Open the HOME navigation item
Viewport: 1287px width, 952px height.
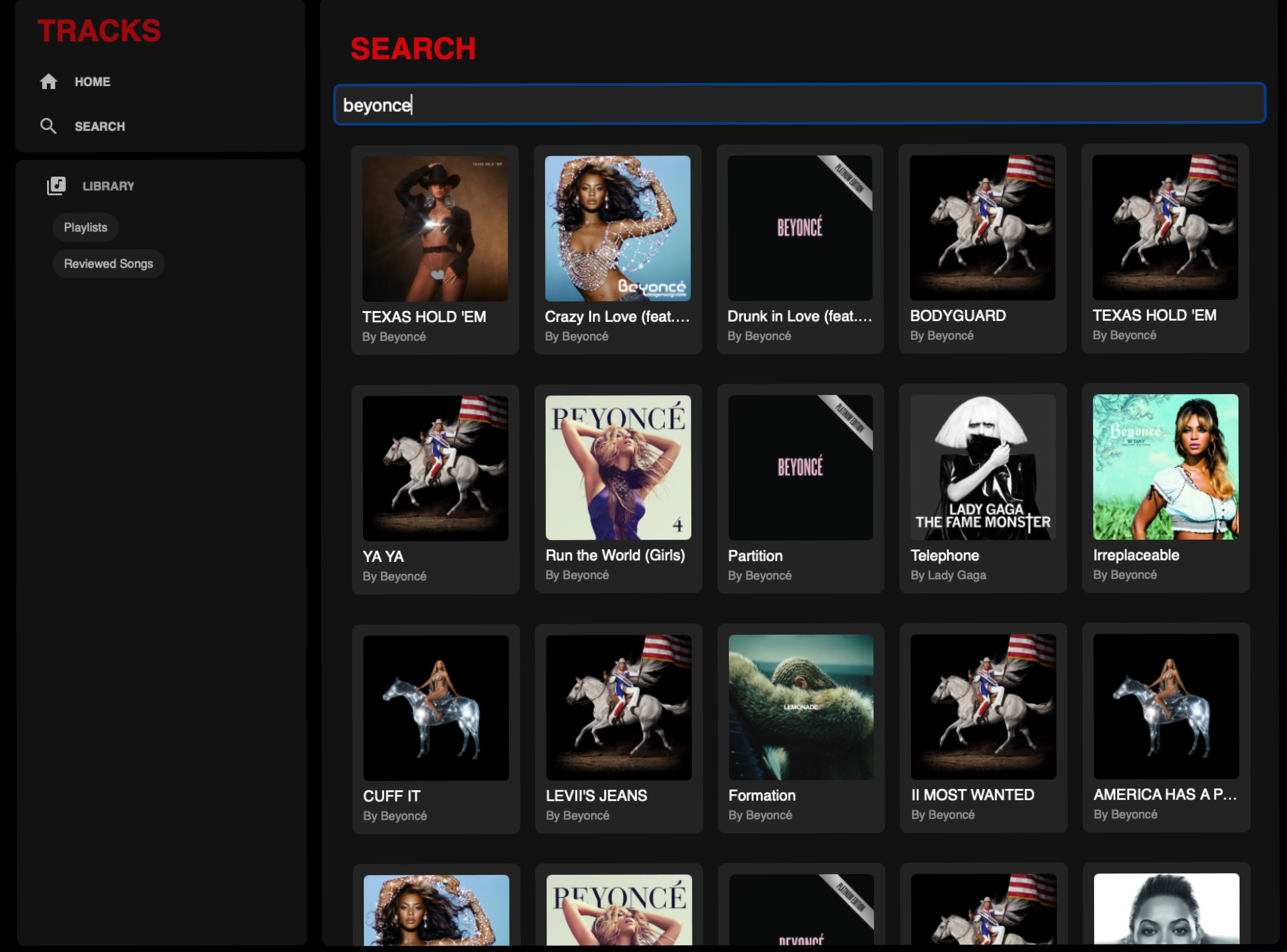92,82
